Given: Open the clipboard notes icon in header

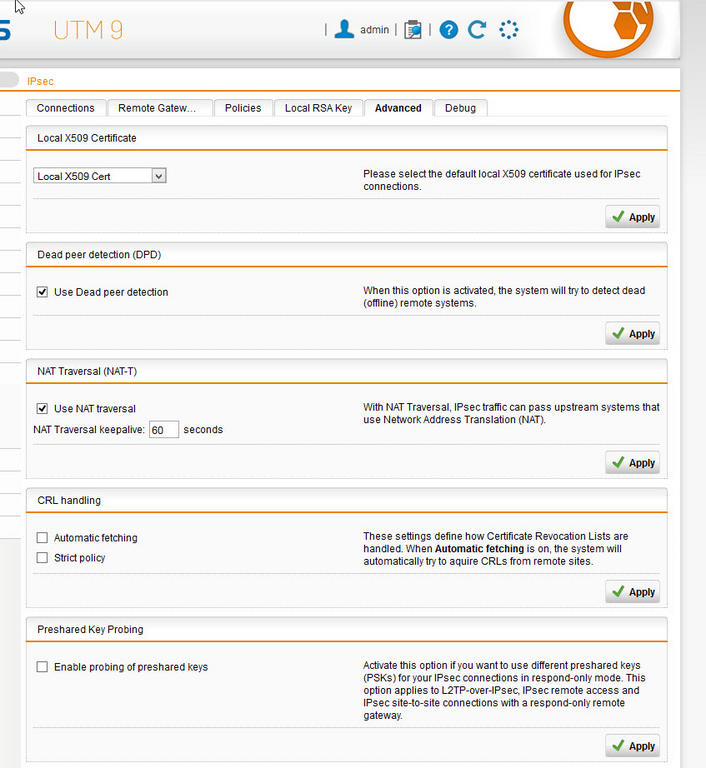Looking at the screenshot, I should [x=413, y=30].
